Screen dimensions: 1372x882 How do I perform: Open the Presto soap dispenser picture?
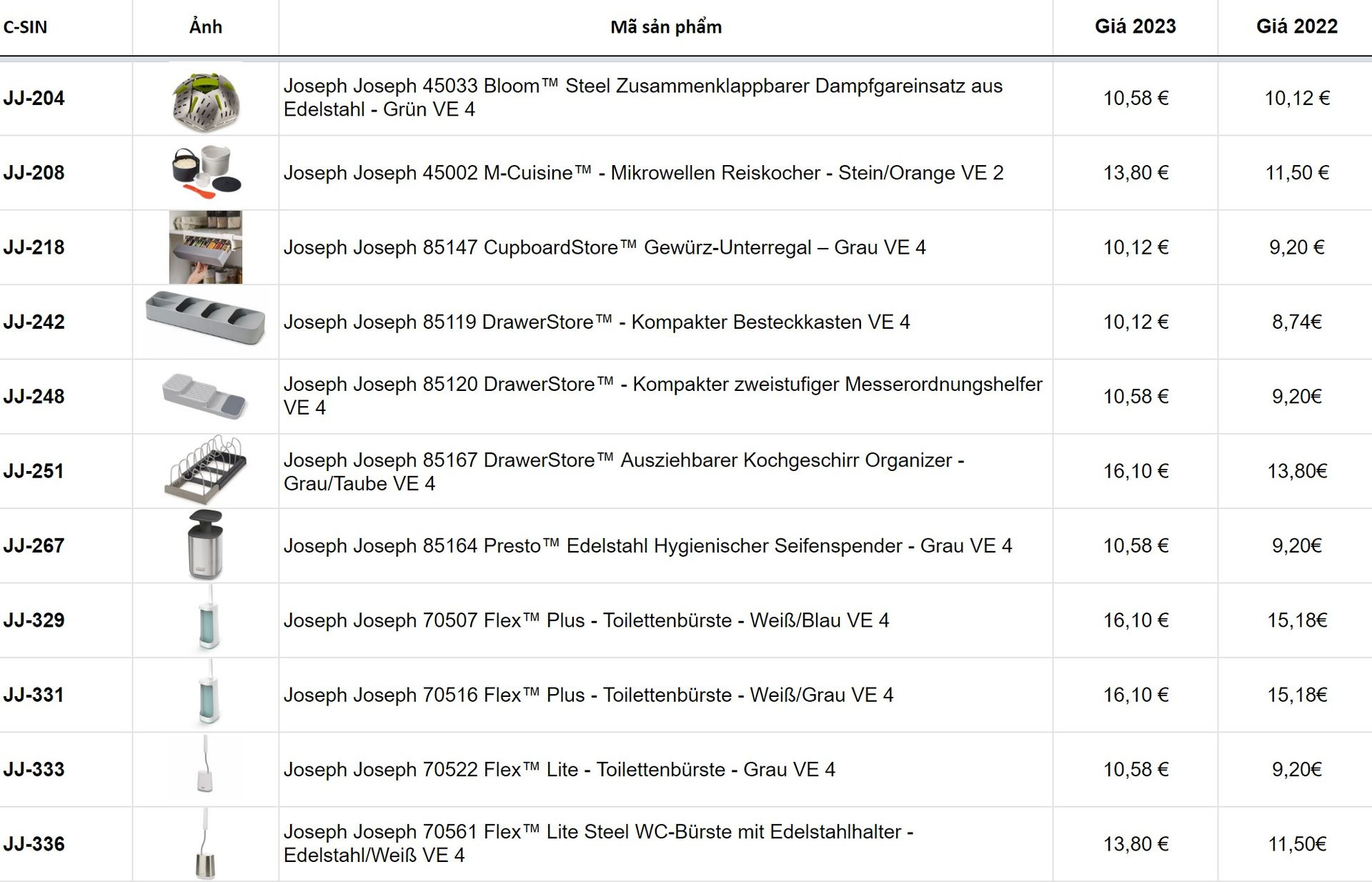206,545
